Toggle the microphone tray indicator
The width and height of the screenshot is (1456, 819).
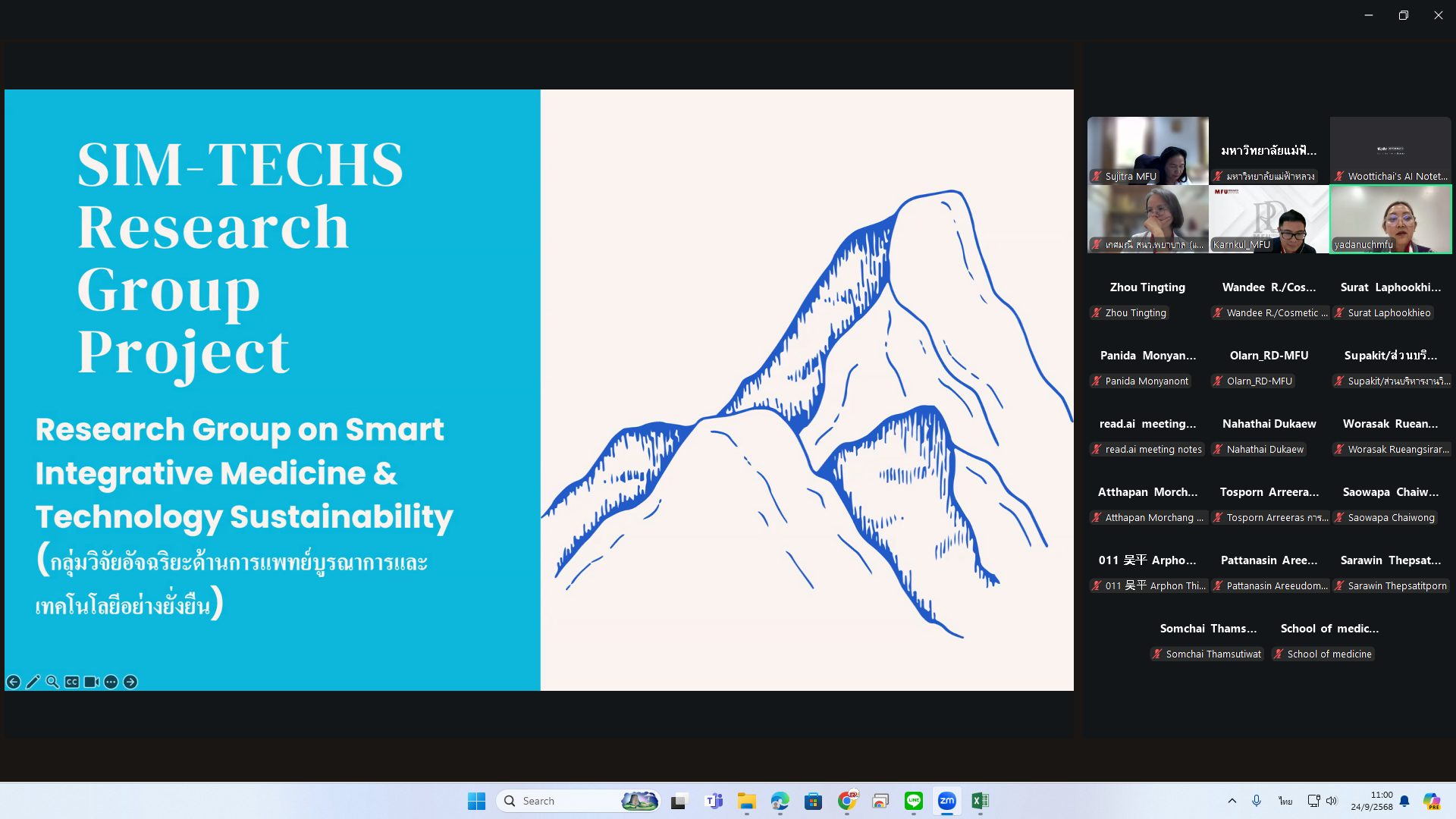click(1257, 801)
